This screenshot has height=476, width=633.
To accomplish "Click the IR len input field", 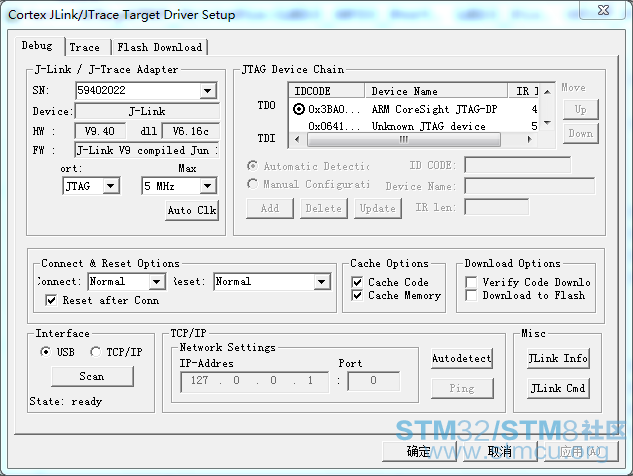I will coord(497,207).
